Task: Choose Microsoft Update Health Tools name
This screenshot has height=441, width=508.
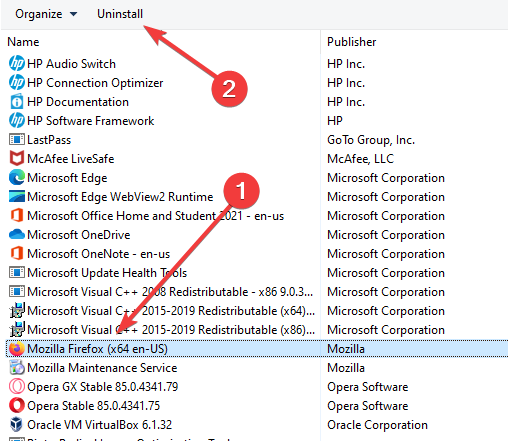Action: click(x=107, y=273)
